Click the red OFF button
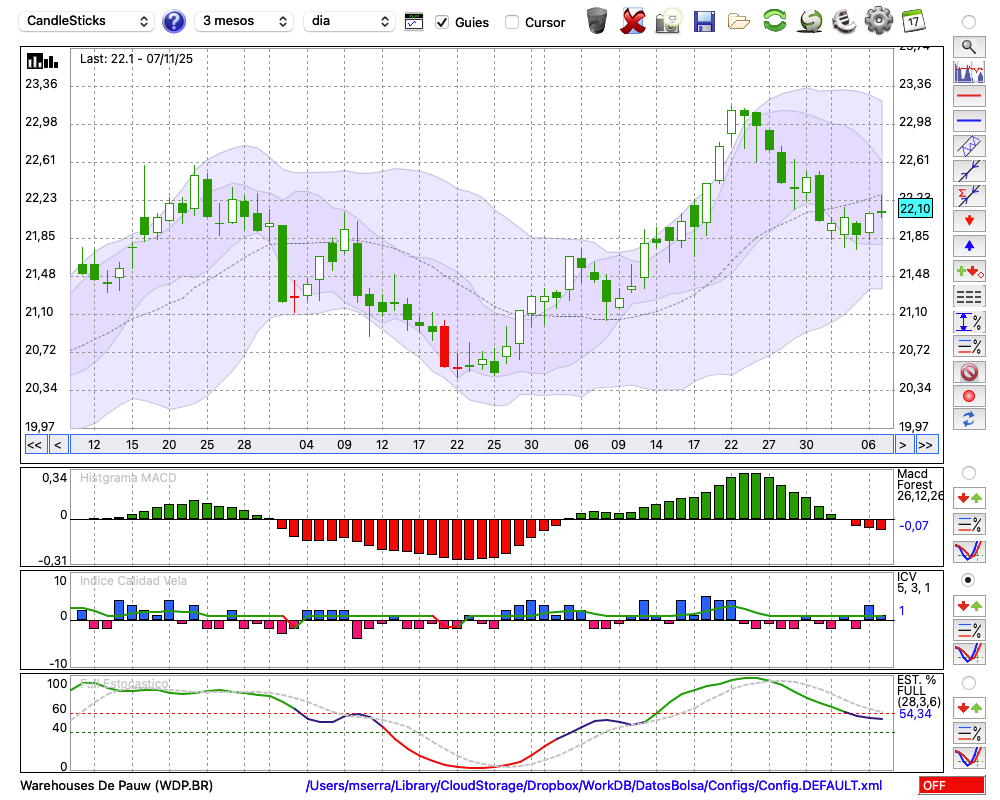 pos(951,786)
